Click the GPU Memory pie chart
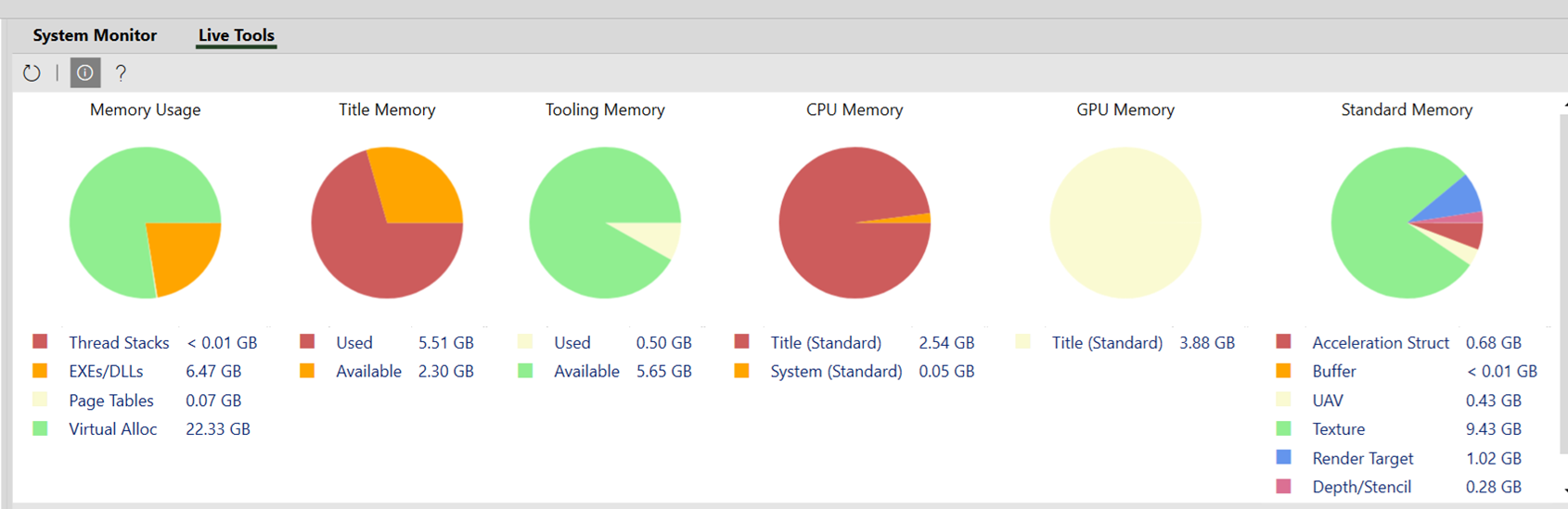Image resolution: width=1568 pixels, height=509 pixels. click(1125, 223)
